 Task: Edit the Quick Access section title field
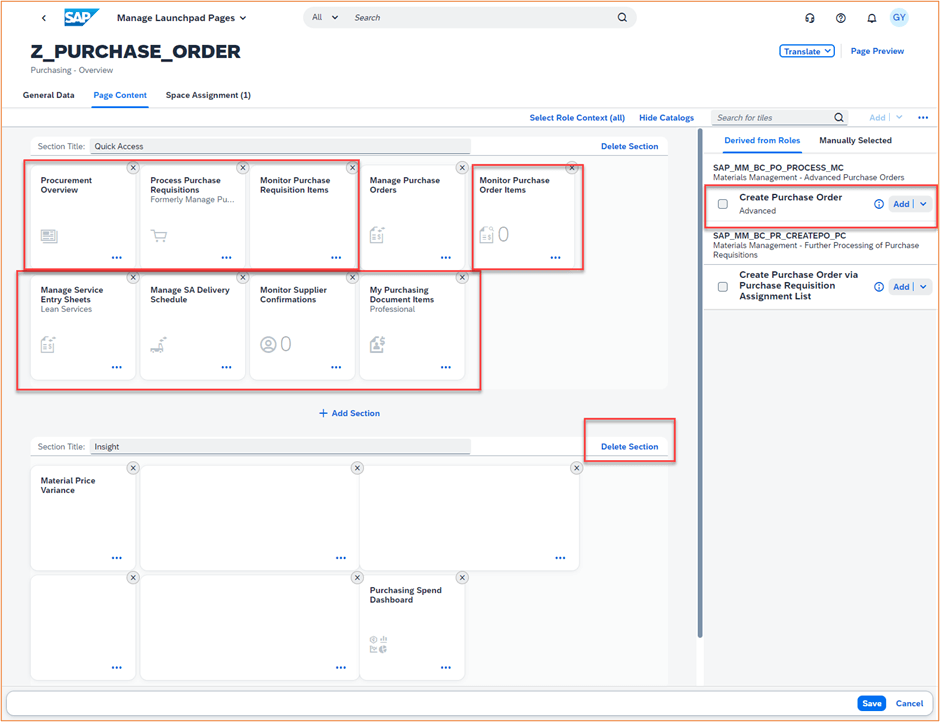click(x=280, y=146)
